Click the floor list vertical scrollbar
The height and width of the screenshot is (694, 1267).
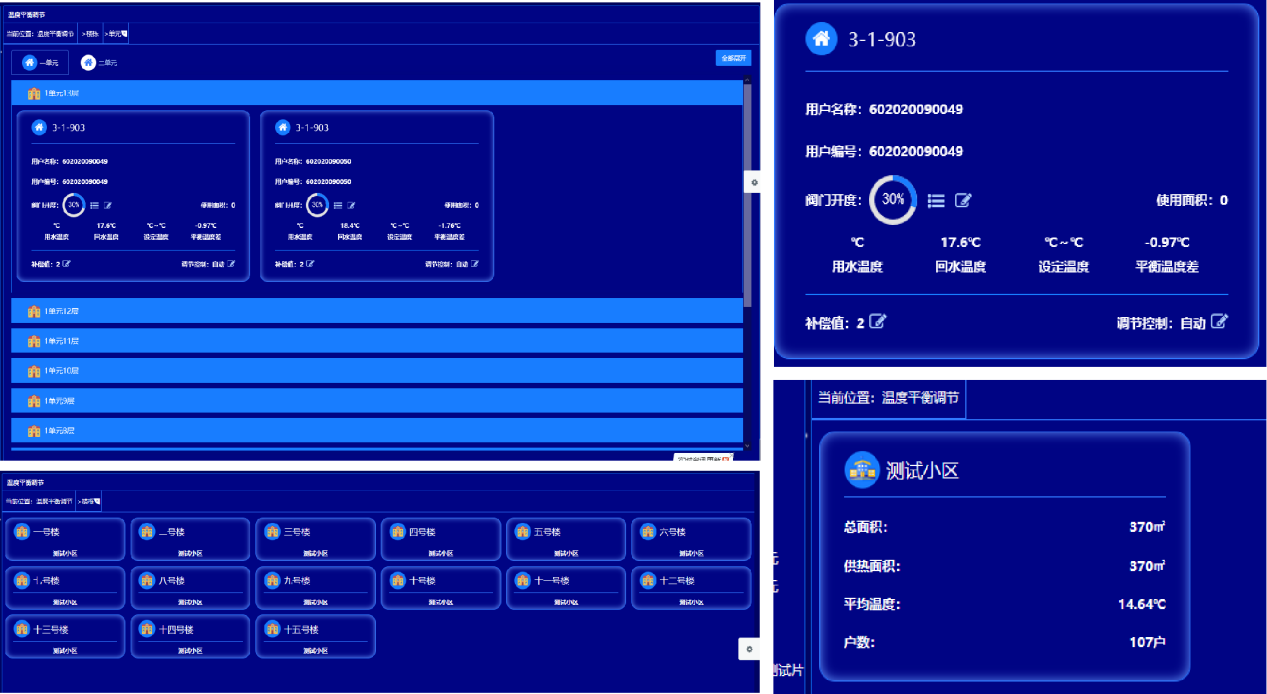[x=747, y=200]
